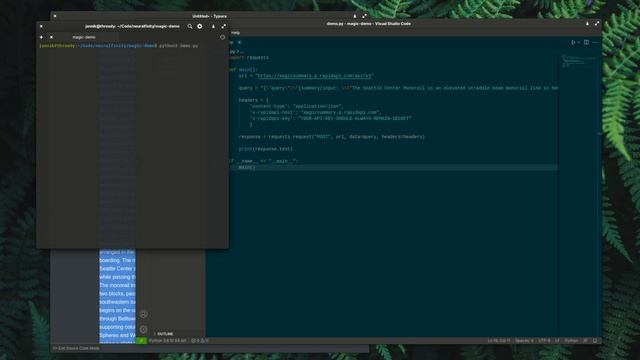Maximize the terminal window via expand arrows
The image size is (640, 360).
(224, 26)
